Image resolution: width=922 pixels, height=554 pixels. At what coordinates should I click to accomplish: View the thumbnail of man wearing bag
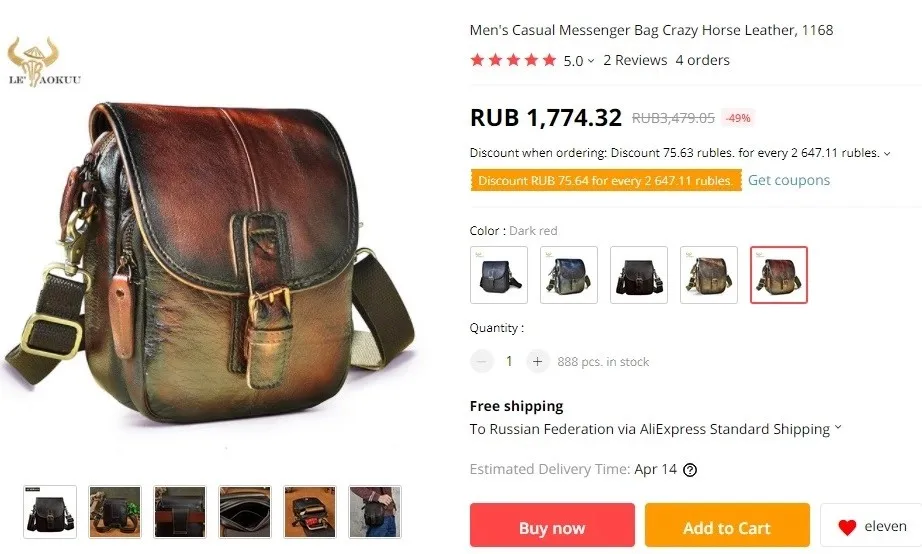click(375, 512)
